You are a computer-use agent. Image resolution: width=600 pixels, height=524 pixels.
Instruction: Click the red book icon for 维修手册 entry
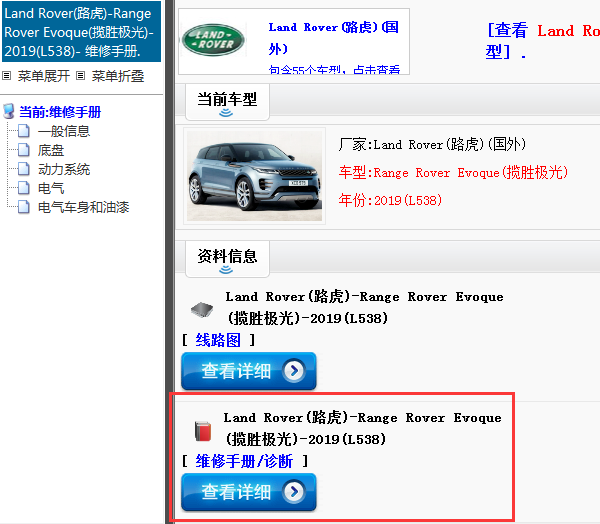coord(203,431)
